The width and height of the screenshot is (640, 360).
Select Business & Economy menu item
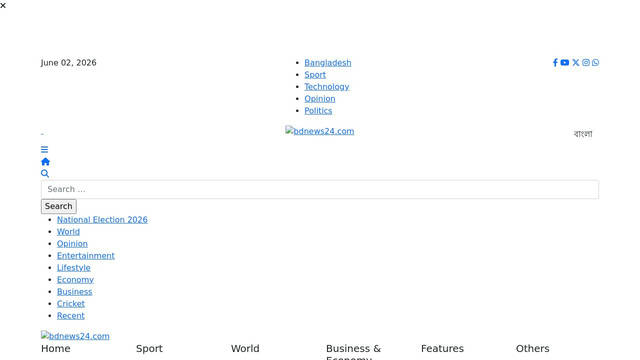pyautogui.click(x=353, y=352)
